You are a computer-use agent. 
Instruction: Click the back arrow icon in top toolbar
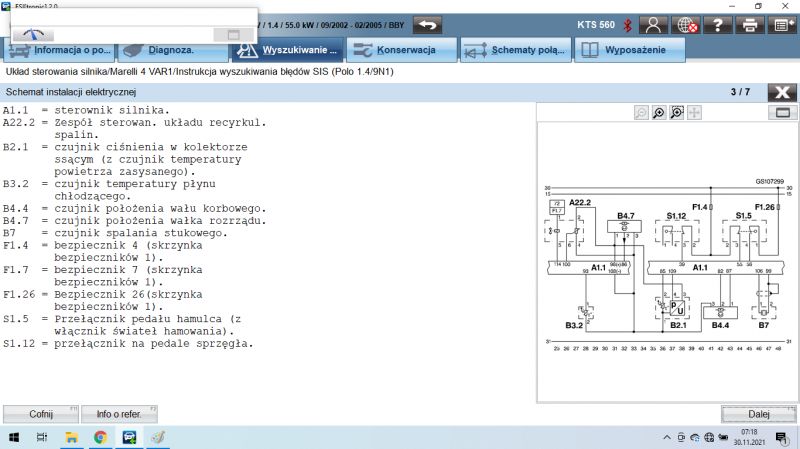pyautogui.click(x=428, y=24)
